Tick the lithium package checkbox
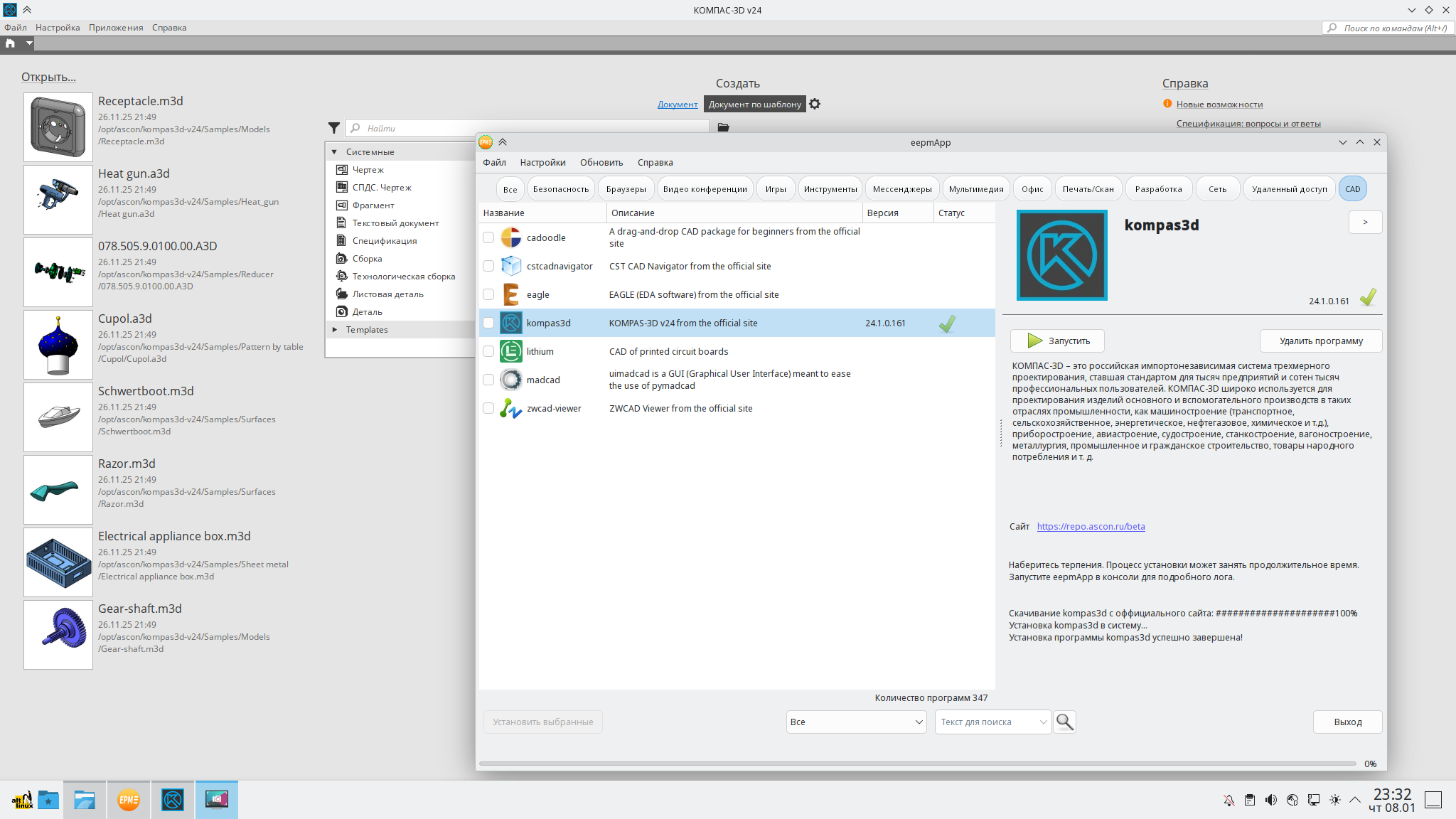This screenshot has height=819, width=1456. [488, 351]
